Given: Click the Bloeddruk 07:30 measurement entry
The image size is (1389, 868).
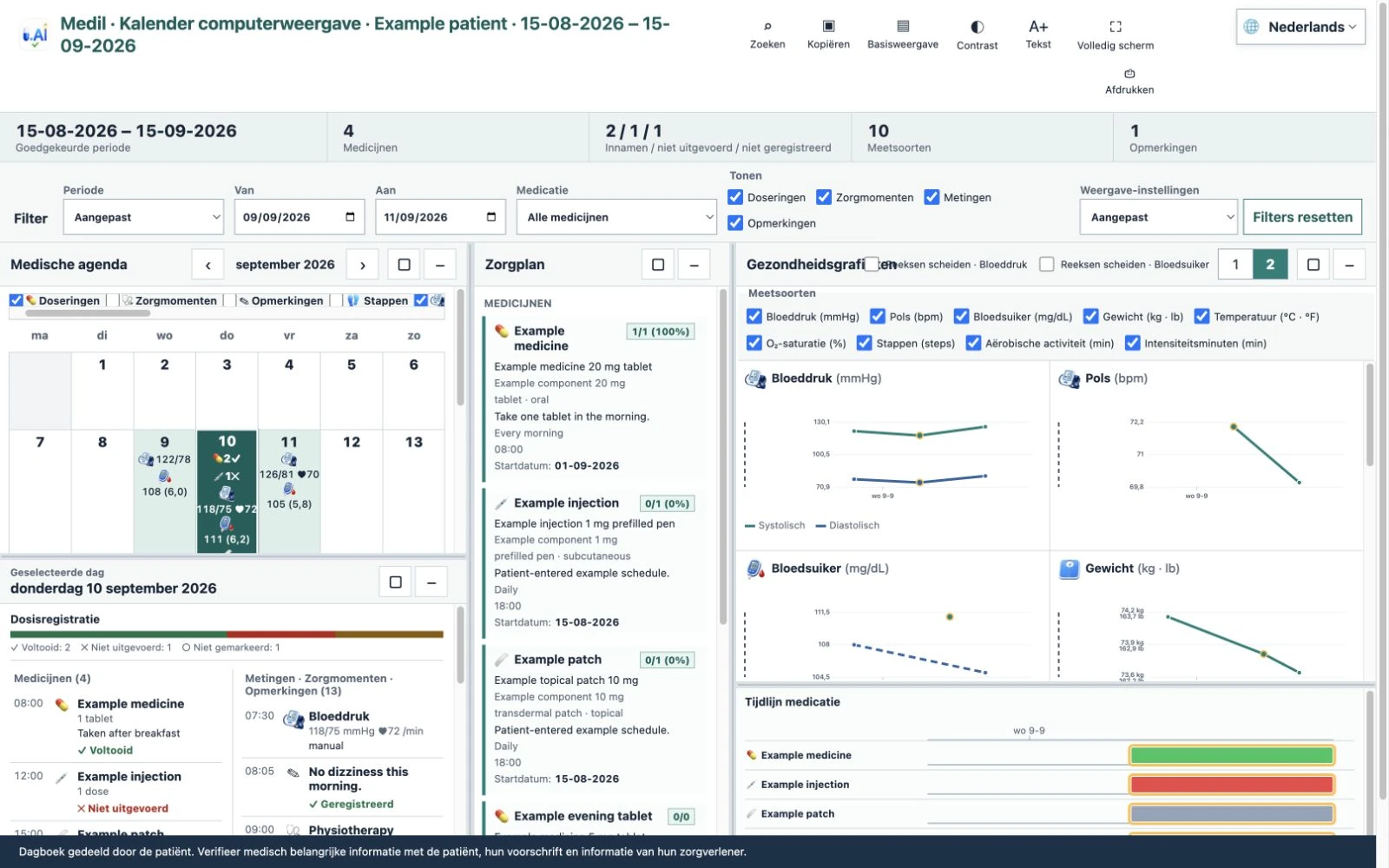Looking at the screenshot, I should click(343, 730).
